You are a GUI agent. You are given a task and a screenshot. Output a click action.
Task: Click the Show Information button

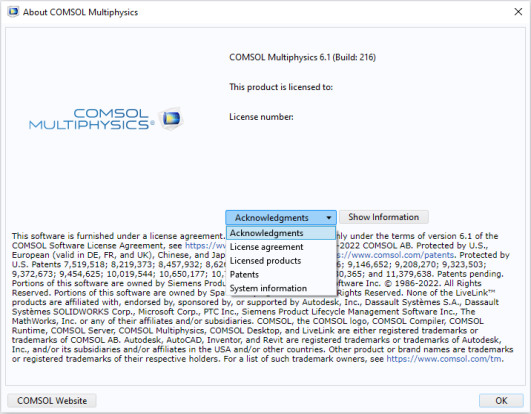click(x=384, y=217)
